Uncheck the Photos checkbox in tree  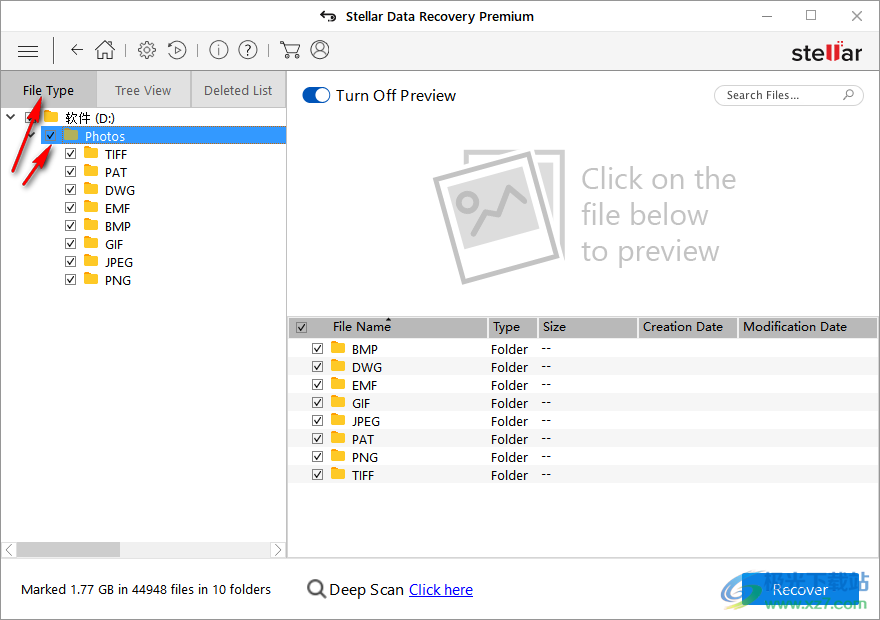tap(51, 135)
